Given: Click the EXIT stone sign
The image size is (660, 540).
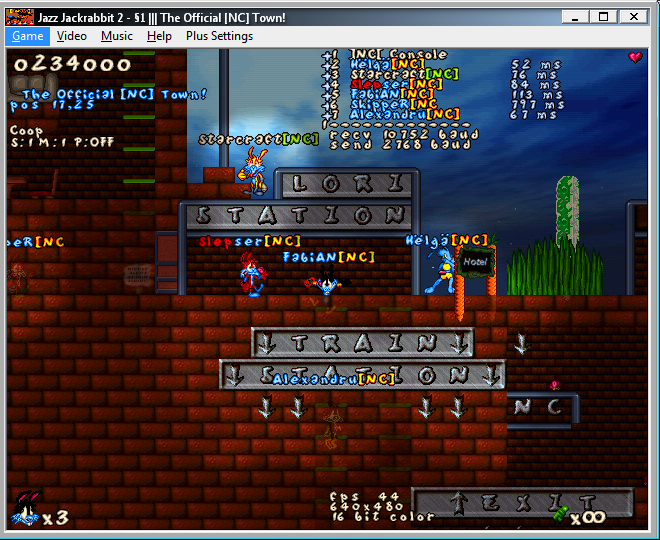Looking at the screenshot, I should tap(522, 502).
